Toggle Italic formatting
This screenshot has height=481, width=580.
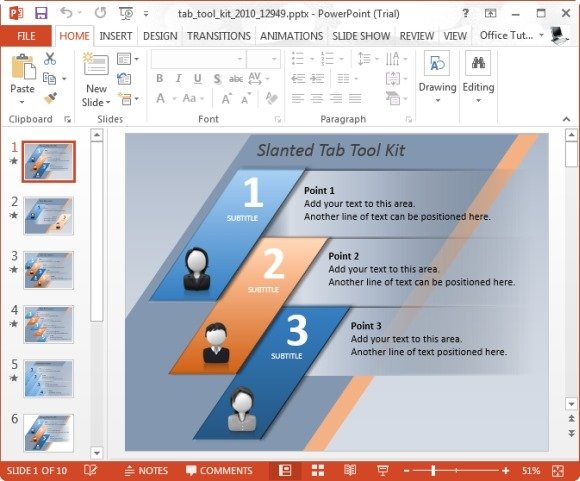[179, 78]
